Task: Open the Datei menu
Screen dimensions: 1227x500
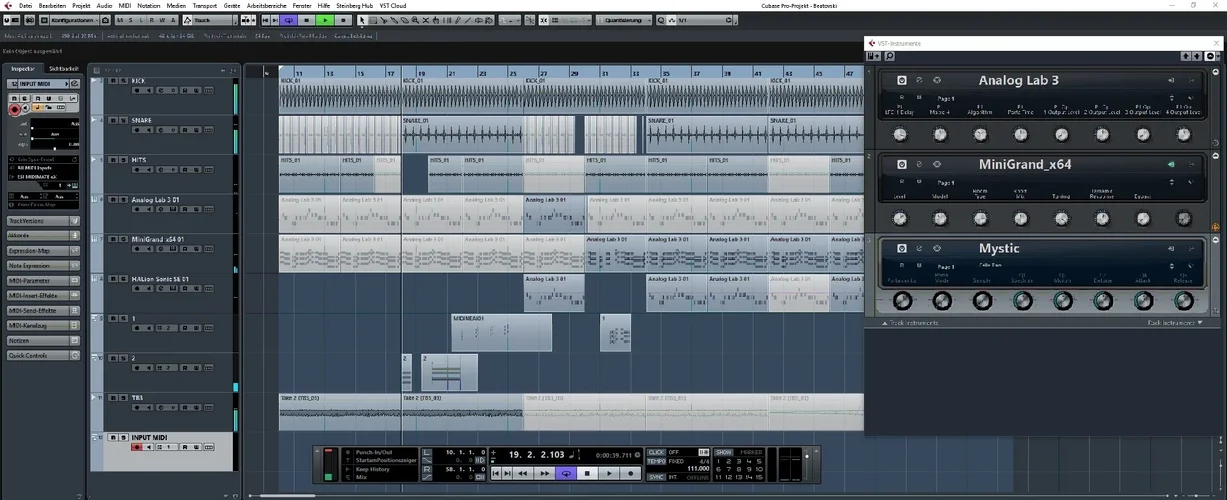Action: coord(25,6)
